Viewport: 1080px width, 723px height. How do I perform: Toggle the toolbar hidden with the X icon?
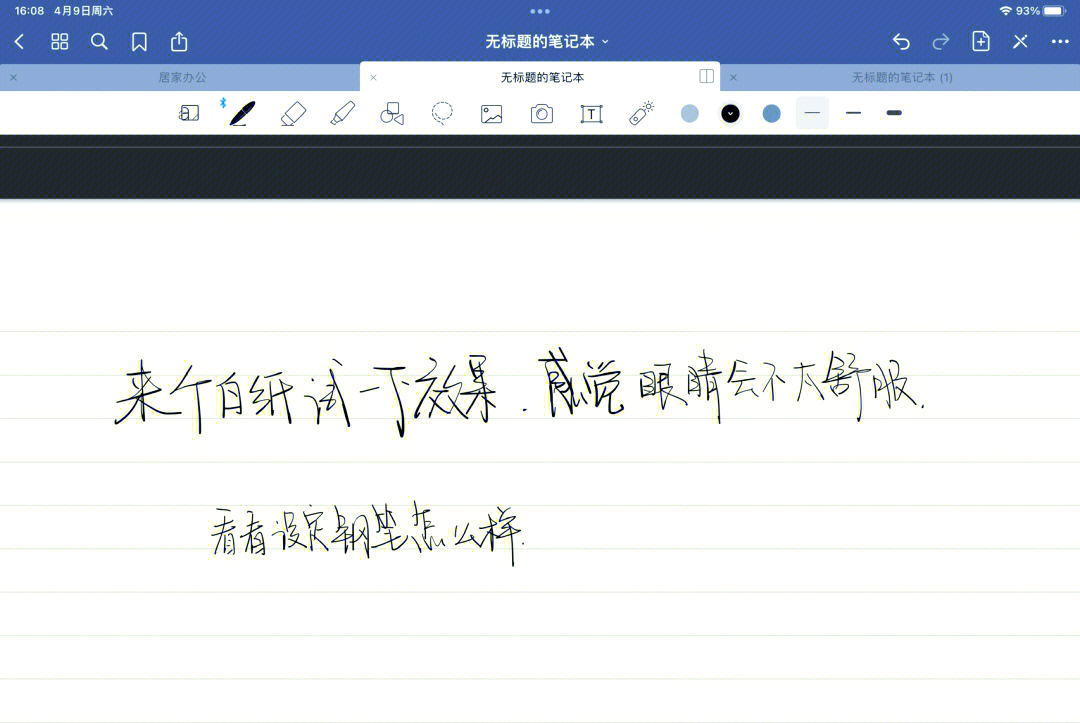point(1019,41)
